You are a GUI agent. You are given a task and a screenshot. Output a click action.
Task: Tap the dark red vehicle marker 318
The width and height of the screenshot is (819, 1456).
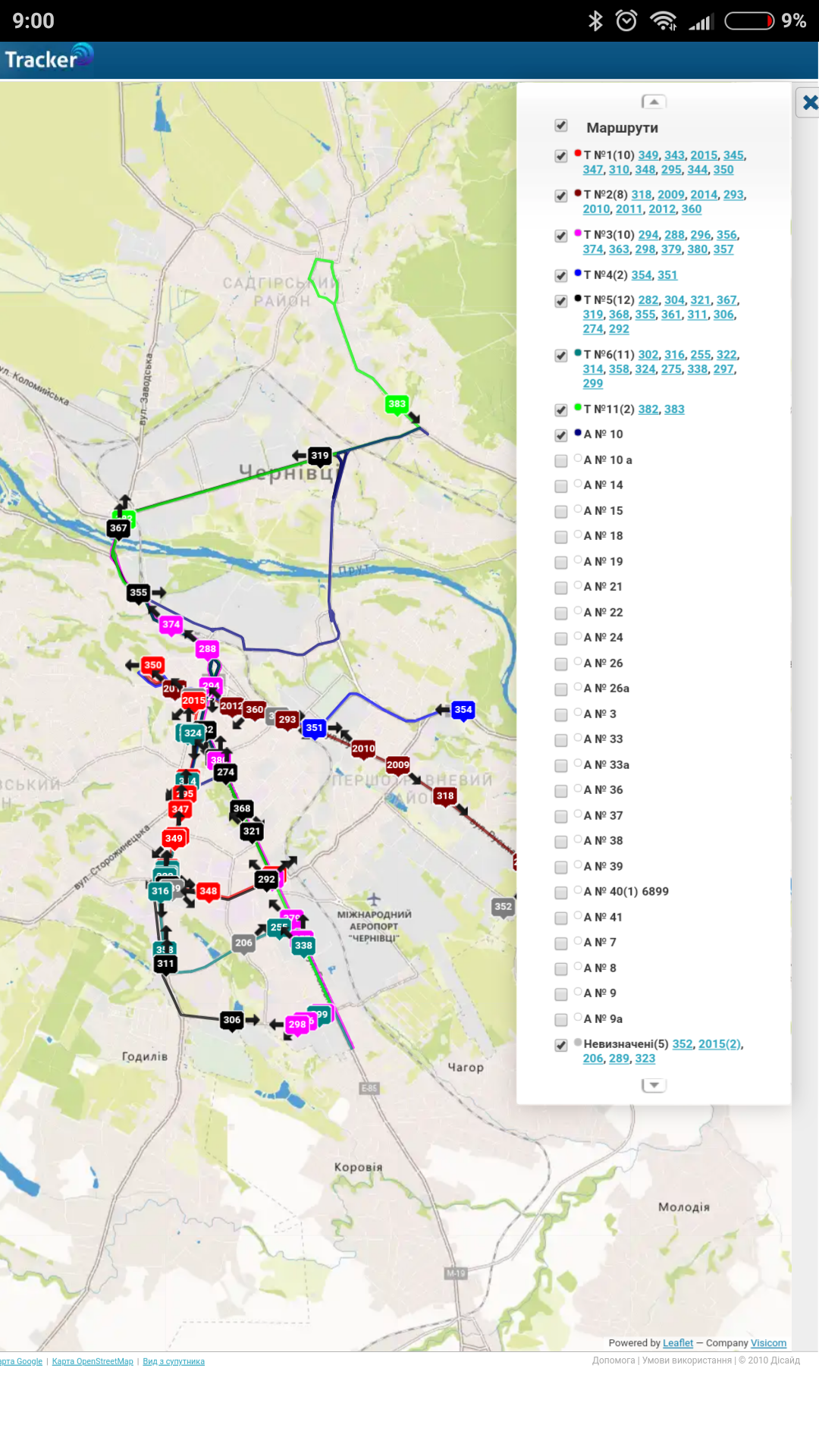click(445, 795)
